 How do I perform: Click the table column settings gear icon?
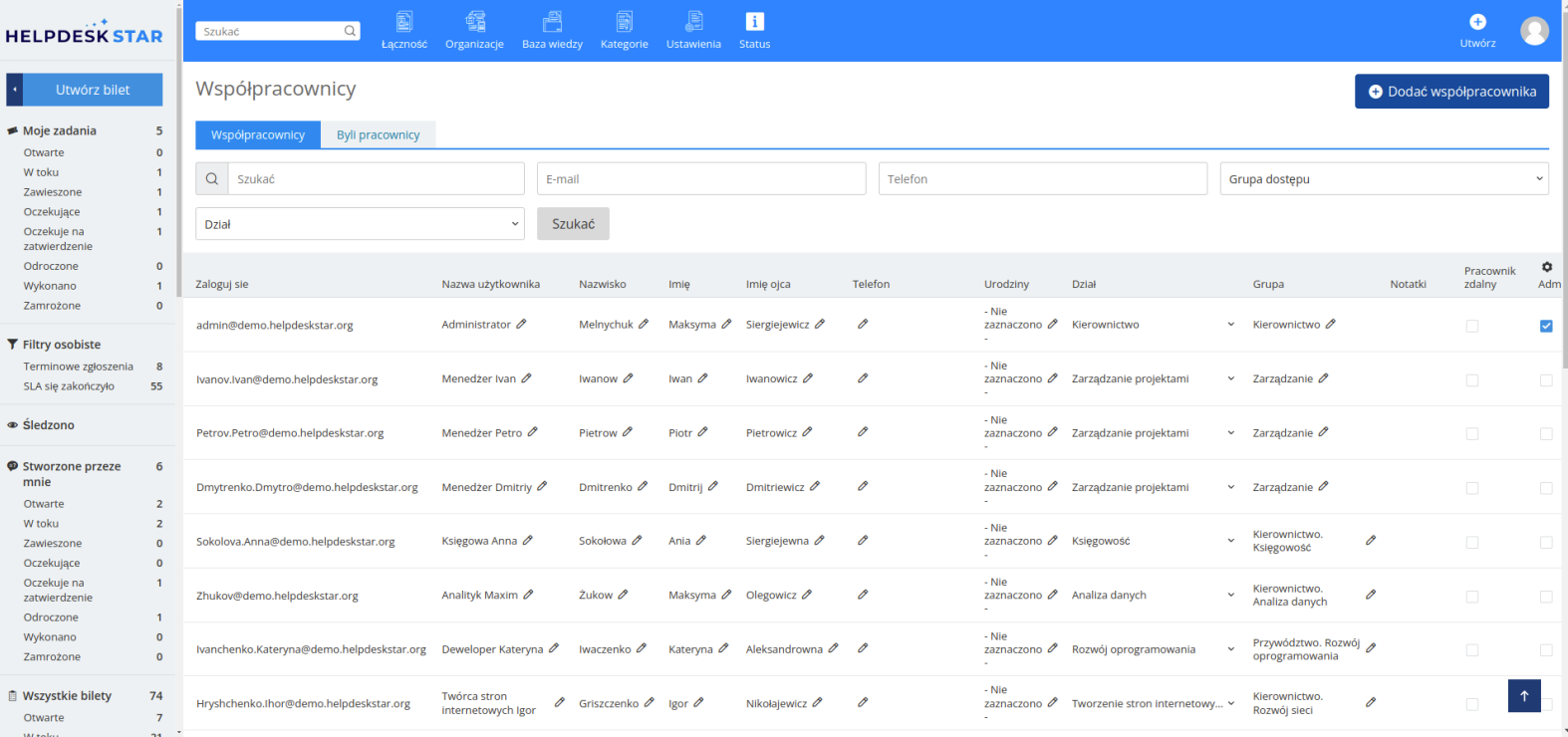tap(1546, 267)
